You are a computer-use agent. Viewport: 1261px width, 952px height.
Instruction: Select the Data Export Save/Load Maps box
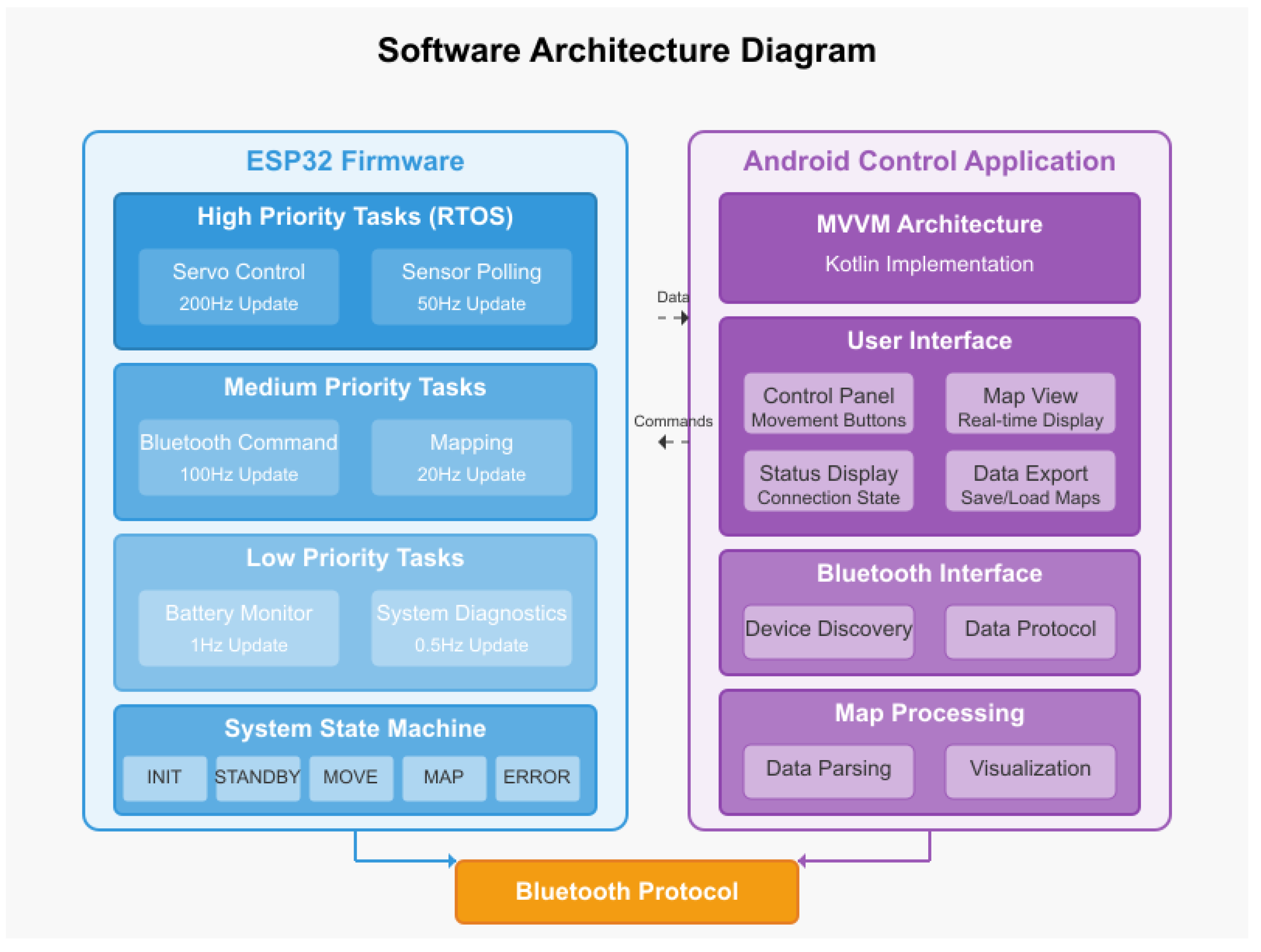coord(1030,481)
